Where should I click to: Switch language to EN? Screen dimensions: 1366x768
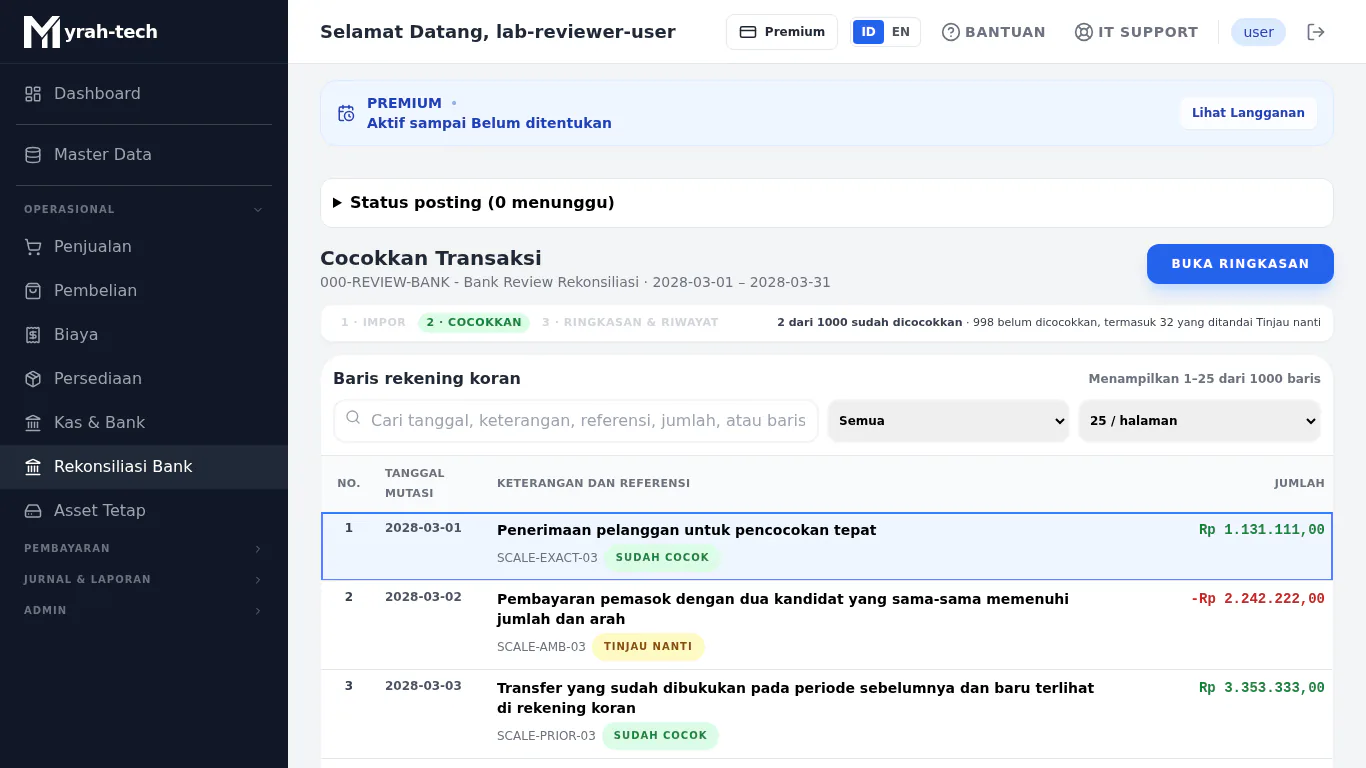(901, 32)
